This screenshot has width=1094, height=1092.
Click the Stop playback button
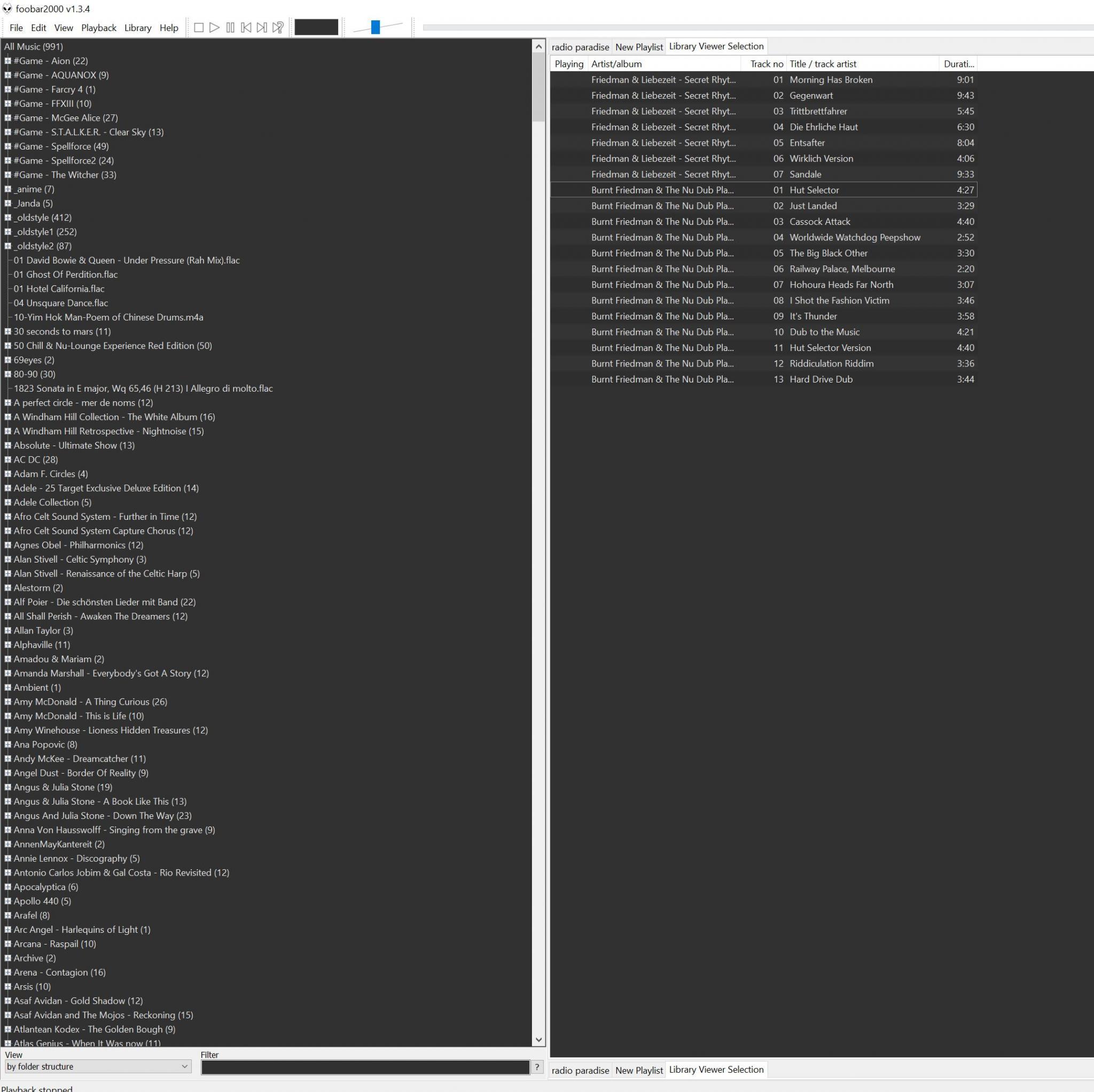coord(199,27)
